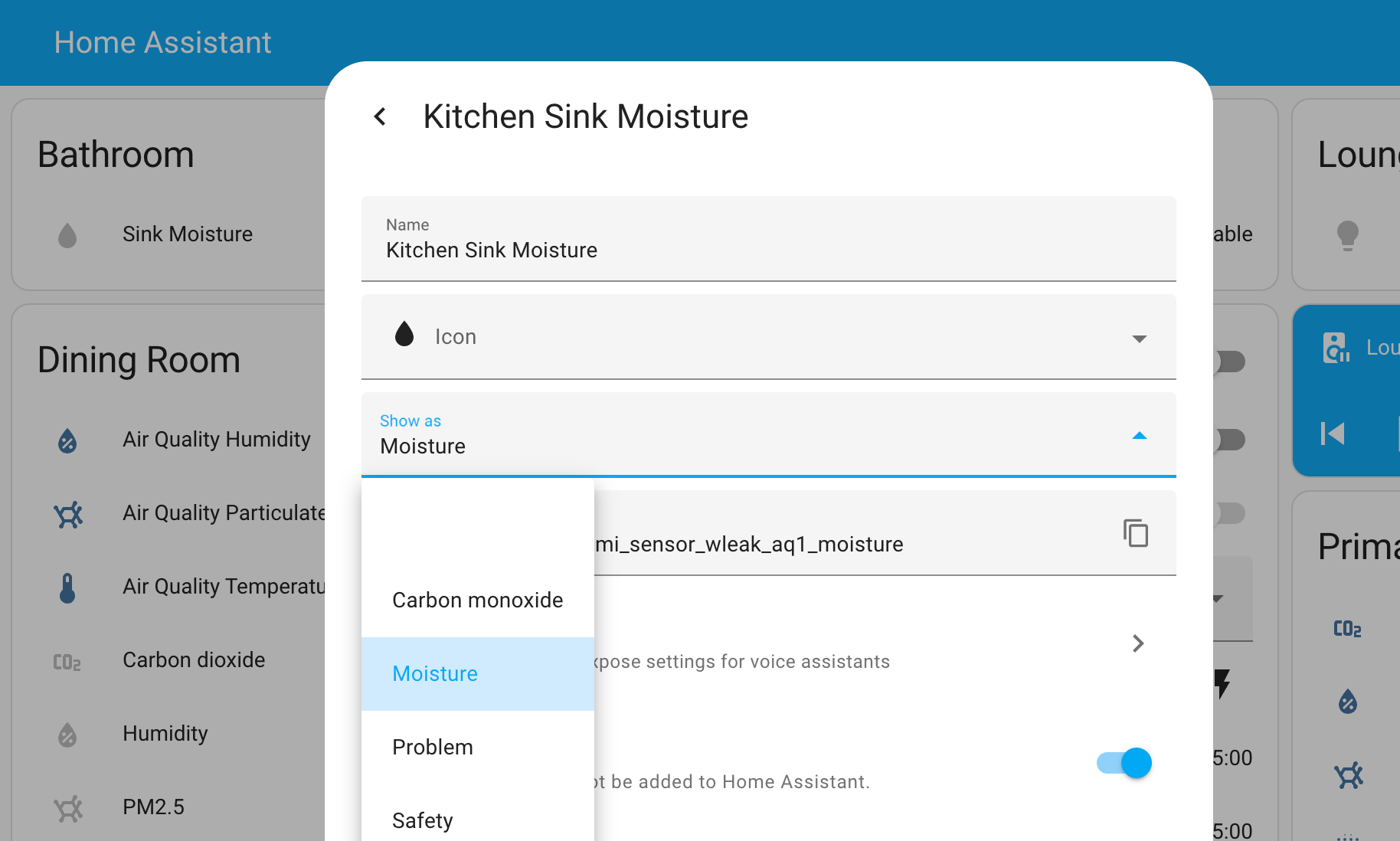The width and height of the screenshot is (1400, 841).
Task: Click the Sink Moisture droplet icon in Bathroom
Action: (x=67, y=235)
